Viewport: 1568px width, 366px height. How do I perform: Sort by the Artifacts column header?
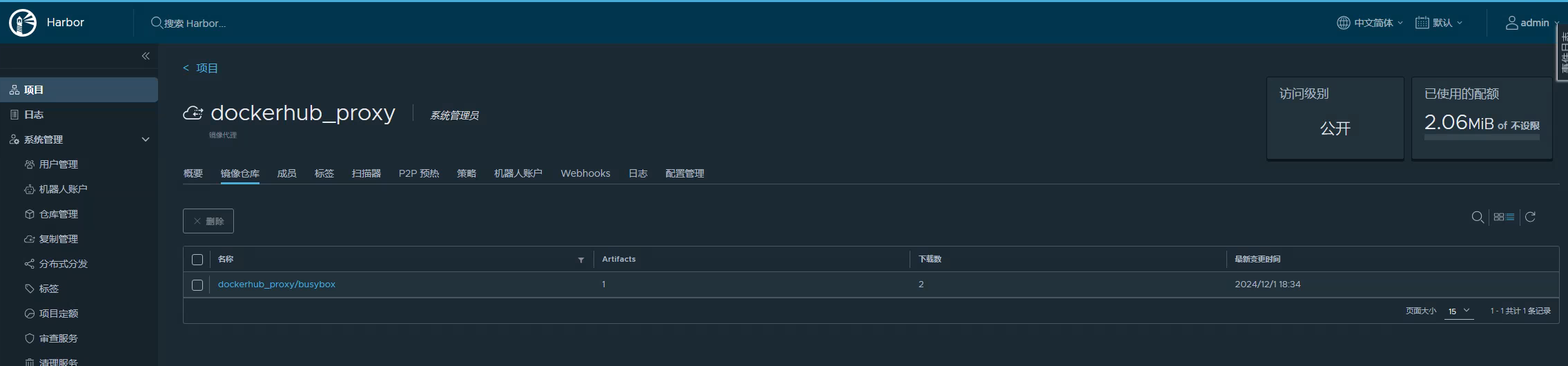click(619, 259)
